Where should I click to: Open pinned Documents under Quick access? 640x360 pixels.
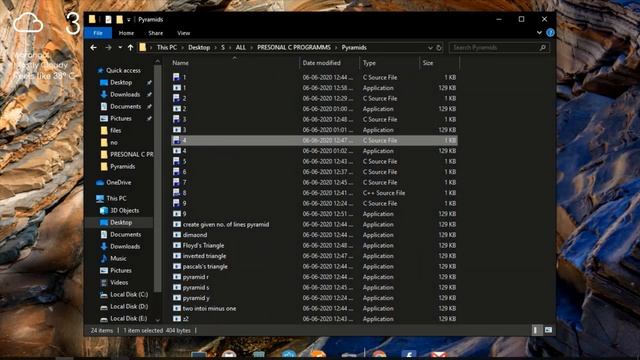click(125, 107)
